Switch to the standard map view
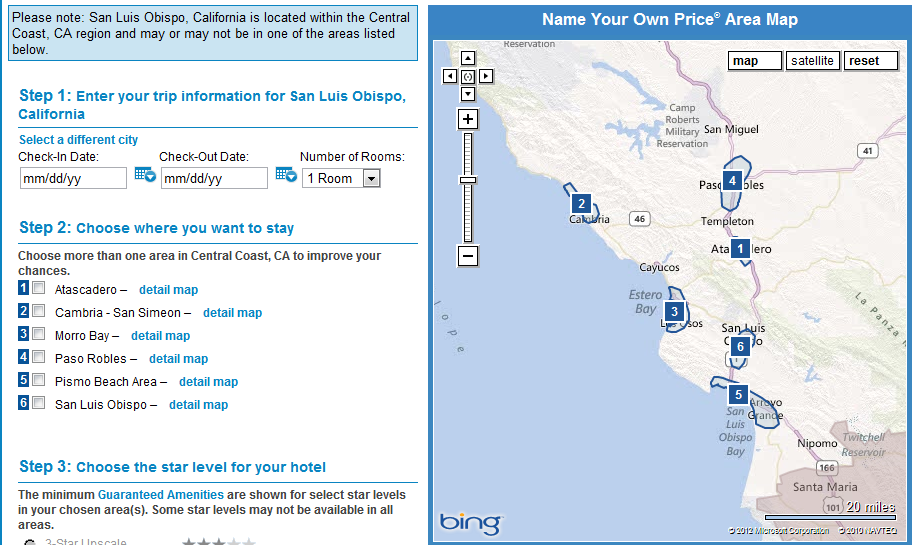The width and height of the screenshot is (917, 545). (755, 61)
